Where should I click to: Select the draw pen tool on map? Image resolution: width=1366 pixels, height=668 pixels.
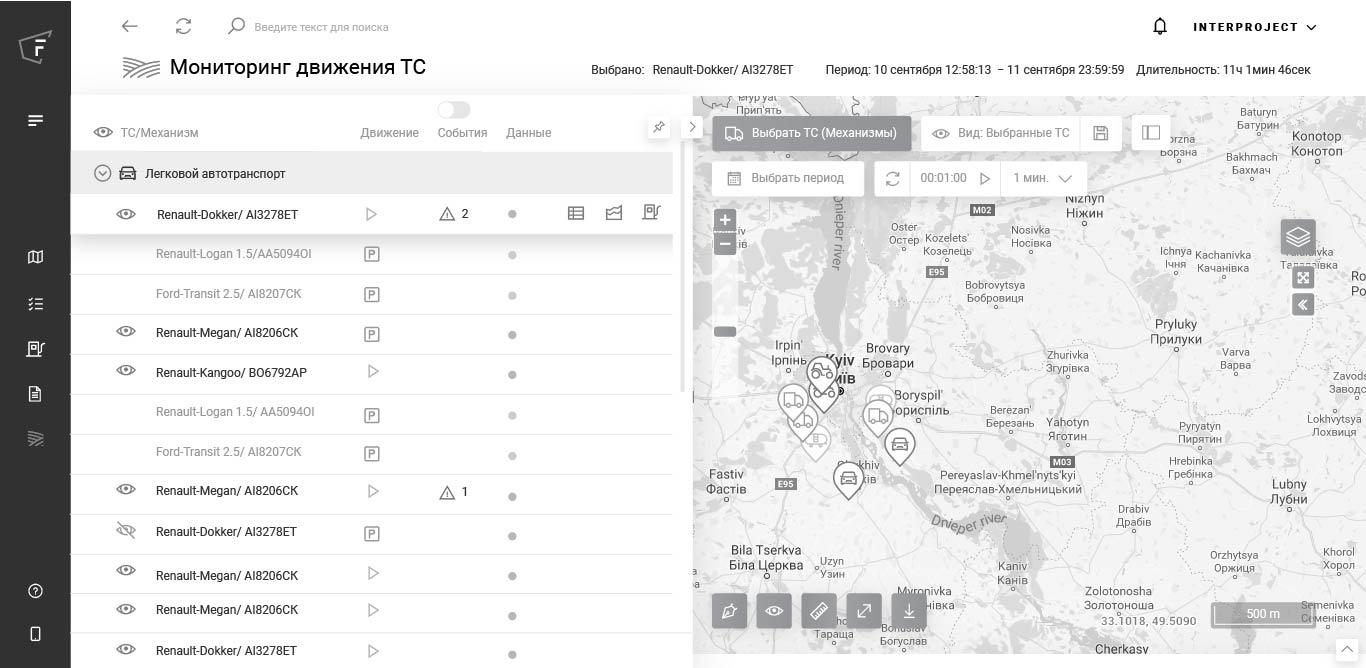pyautogui.click(x=730, y=611)
